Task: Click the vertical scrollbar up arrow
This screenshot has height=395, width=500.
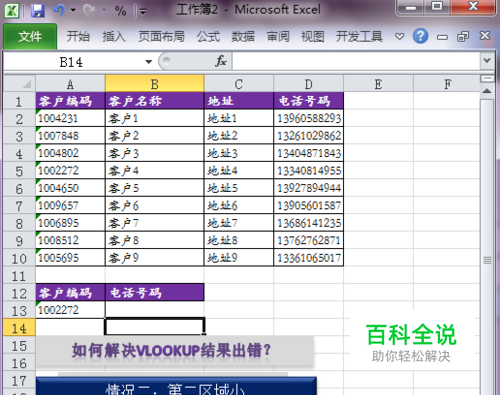Action: [487, 91]
